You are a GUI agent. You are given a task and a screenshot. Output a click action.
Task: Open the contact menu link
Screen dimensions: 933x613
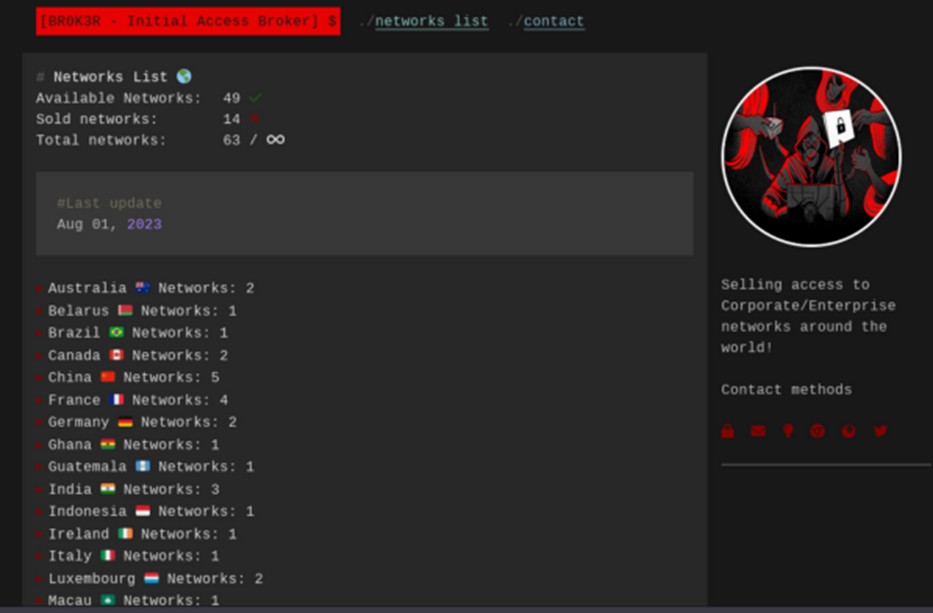coord(553,21)
